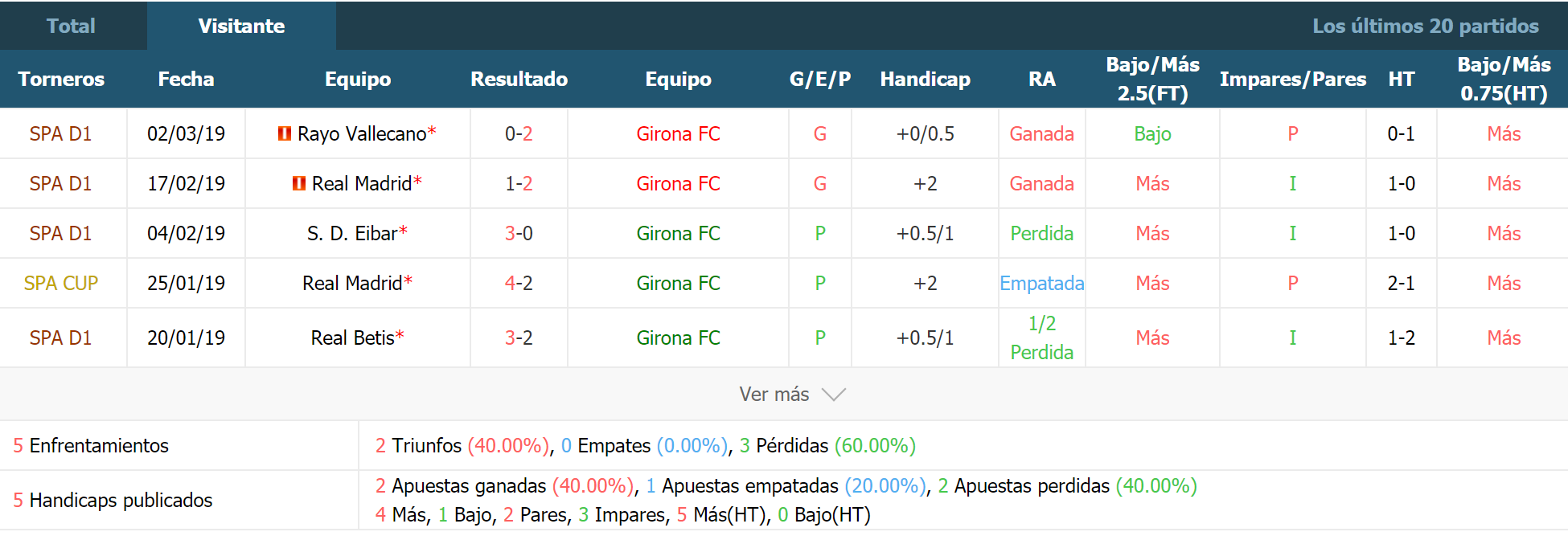1568x540 pixels.
Task: Click the Los últimos 20 partidos label
Action: 1426,26
